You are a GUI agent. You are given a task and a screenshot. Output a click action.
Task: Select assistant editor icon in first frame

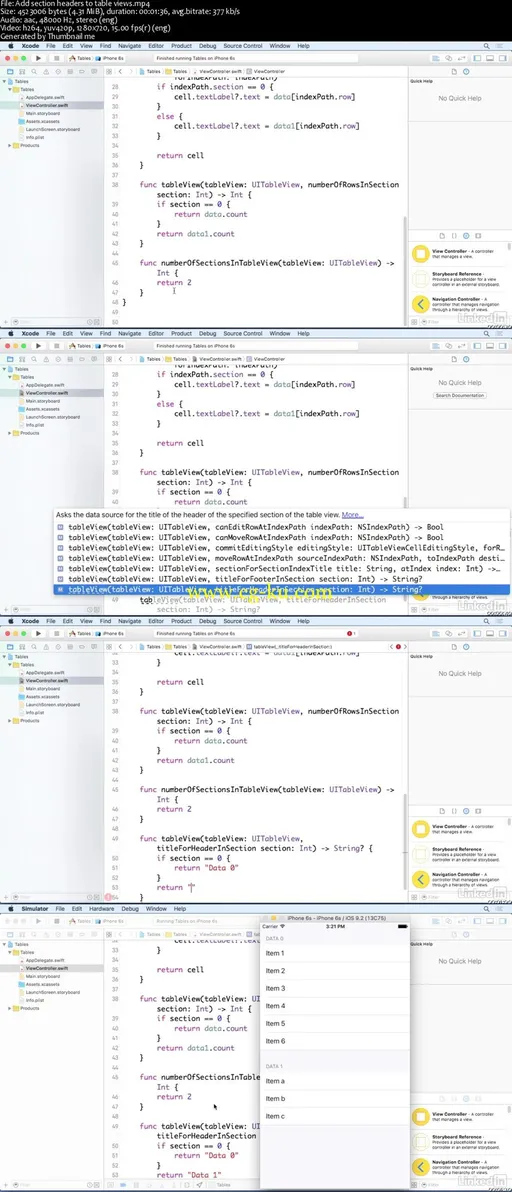pyautogui.click(x=449, y=58)
